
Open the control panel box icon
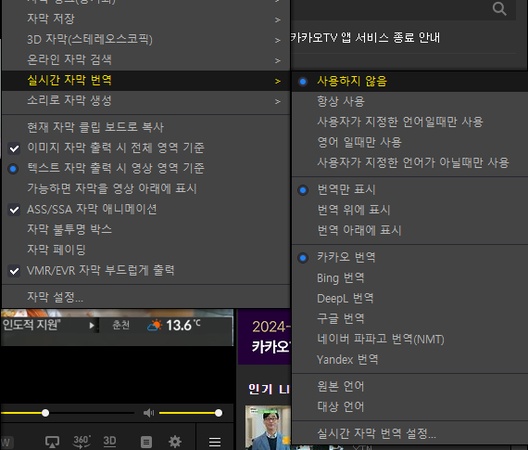pos(146,442)
